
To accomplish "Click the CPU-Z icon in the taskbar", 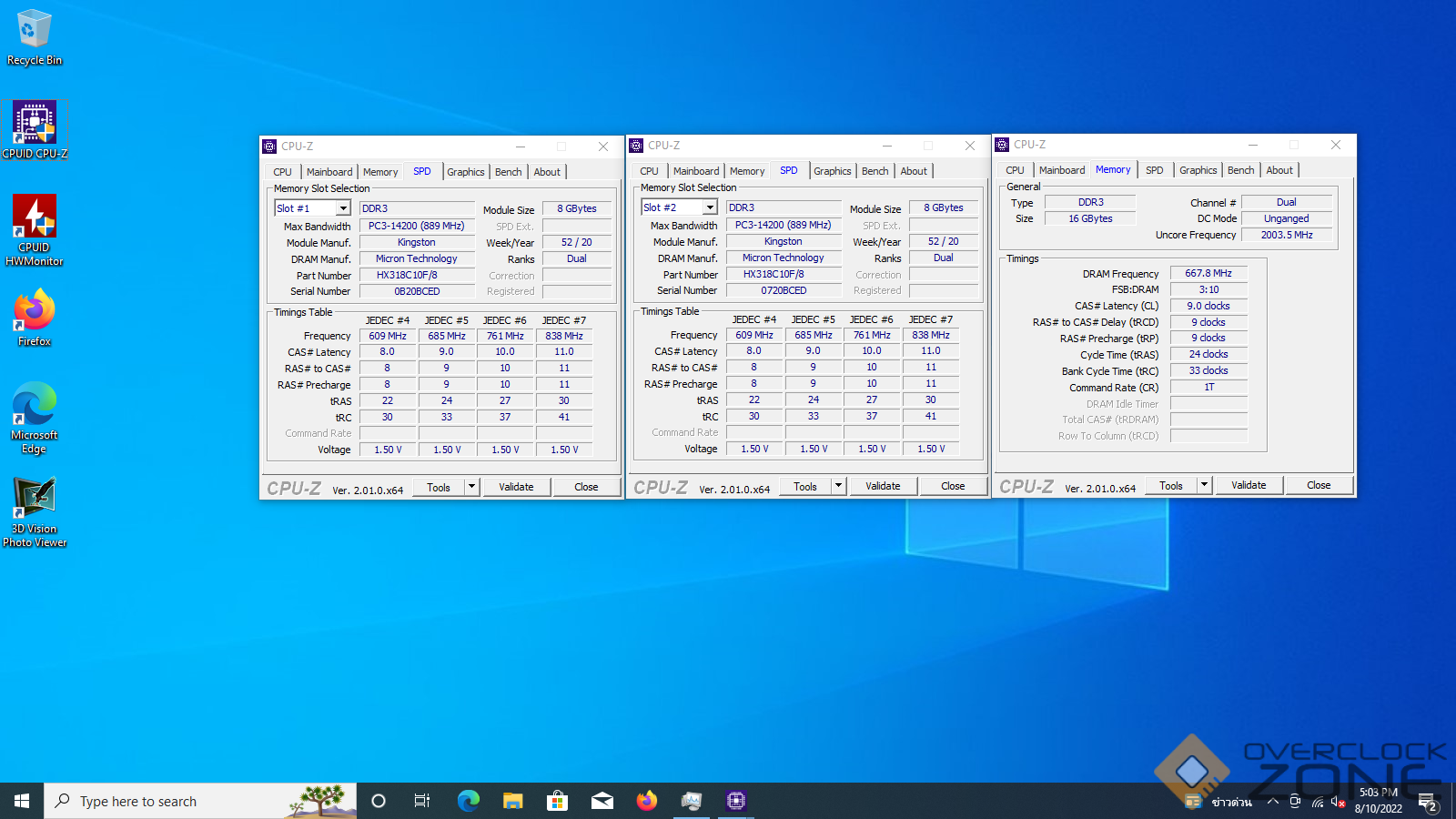I will (735, 801).
